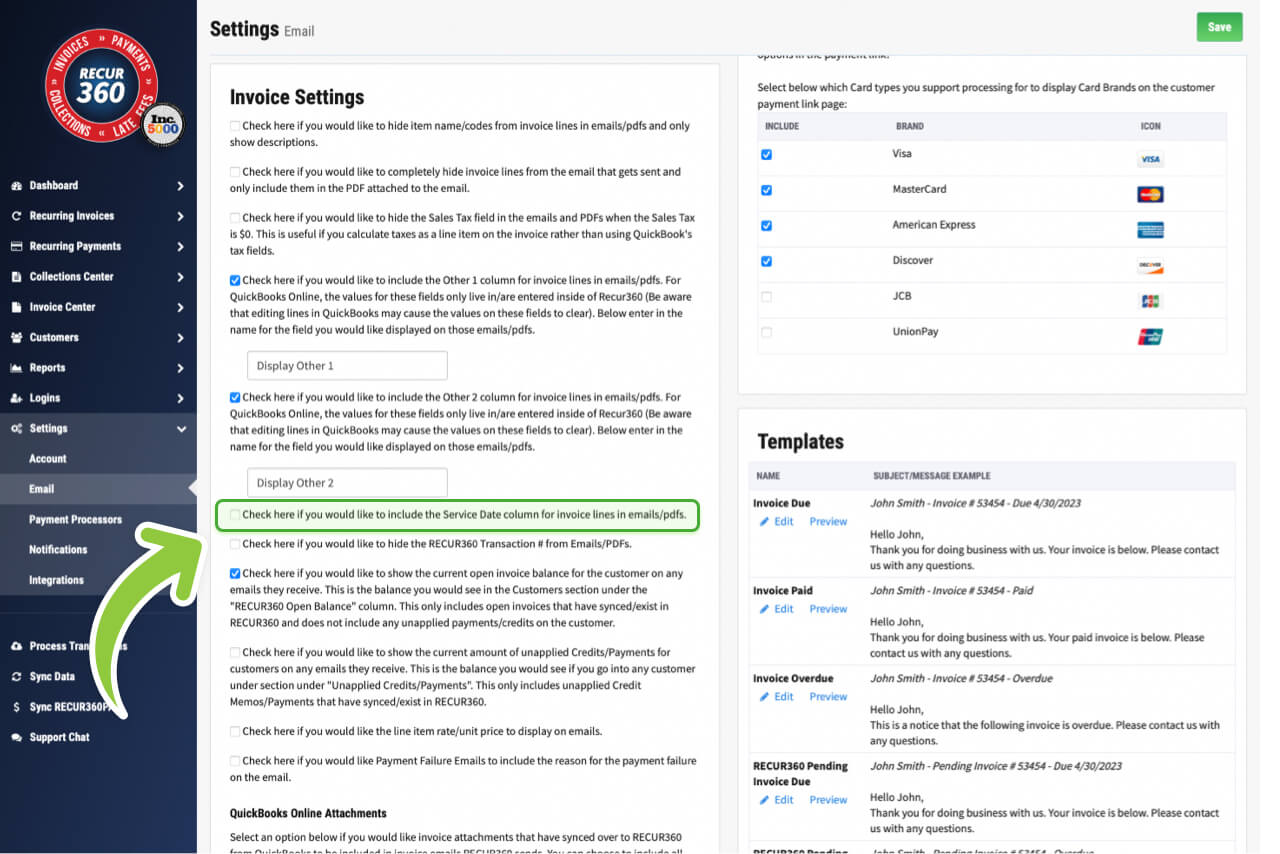Screen dimensions: 1280x854
Task: Open Payment Processors settings
Action: pos(75,520)
